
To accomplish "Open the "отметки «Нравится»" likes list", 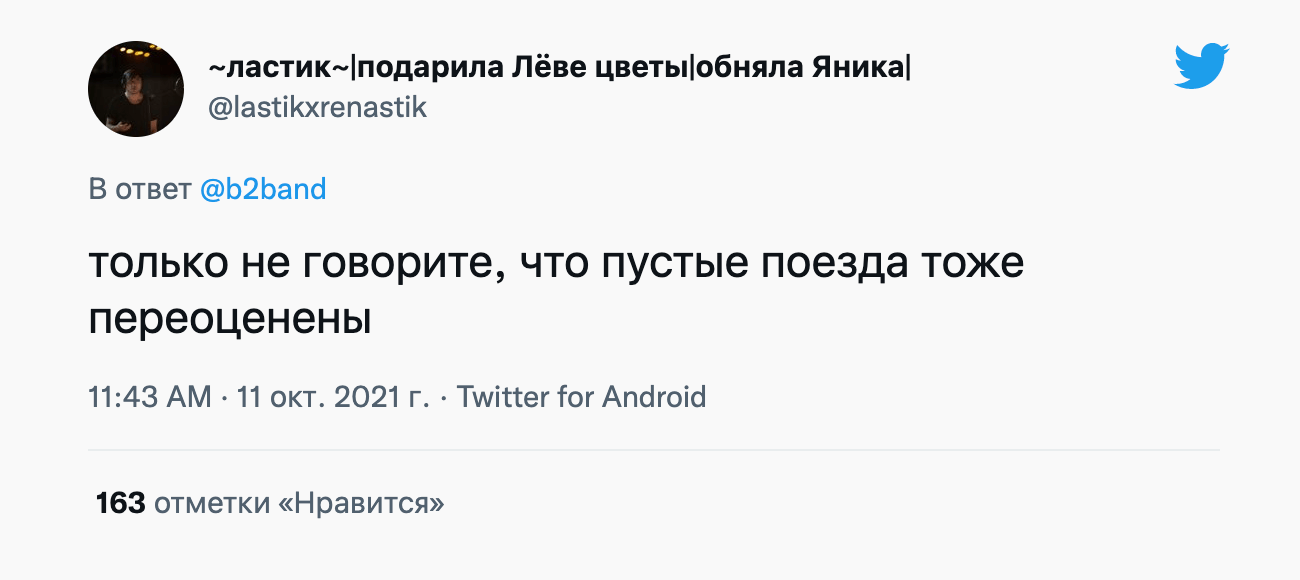I will point(299,503).
